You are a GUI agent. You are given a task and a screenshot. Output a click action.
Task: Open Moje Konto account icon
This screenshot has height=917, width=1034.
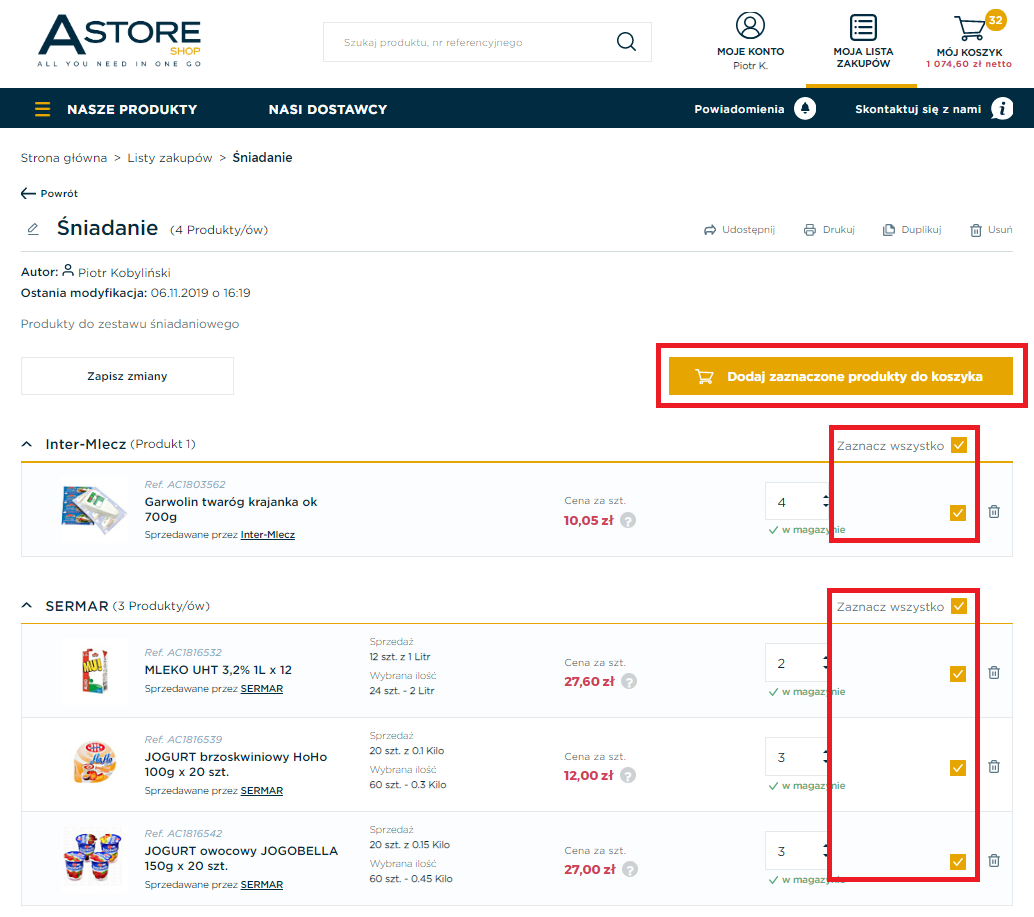click(750, 26)
